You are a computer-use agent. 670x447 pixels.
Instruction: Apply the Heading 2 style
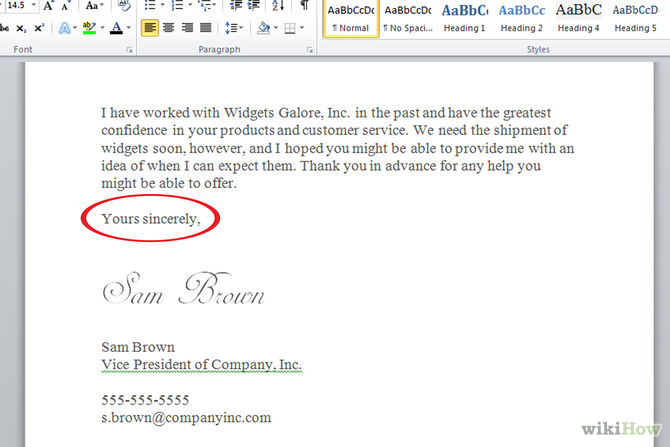(x=522, y=18)
